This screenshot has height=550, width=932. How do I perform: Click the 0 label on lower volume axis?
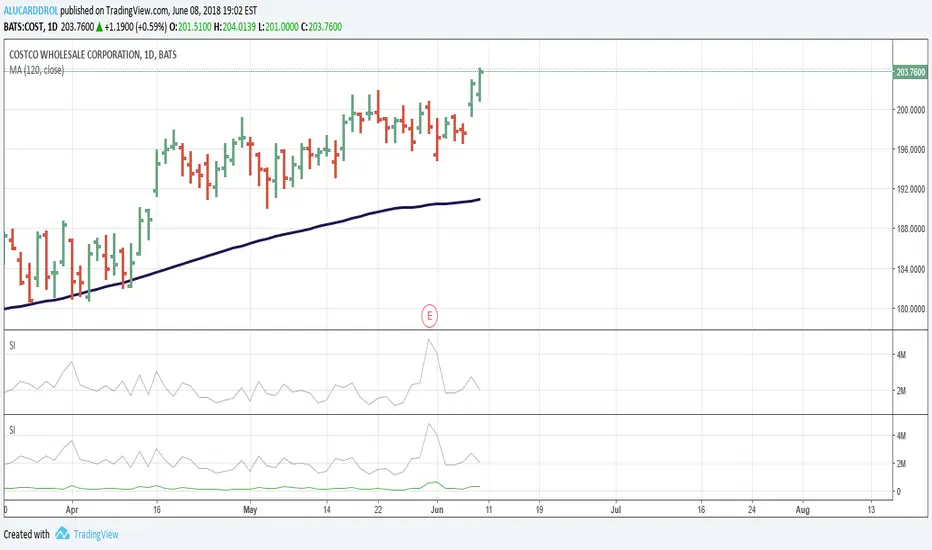(x=899, y=492)
